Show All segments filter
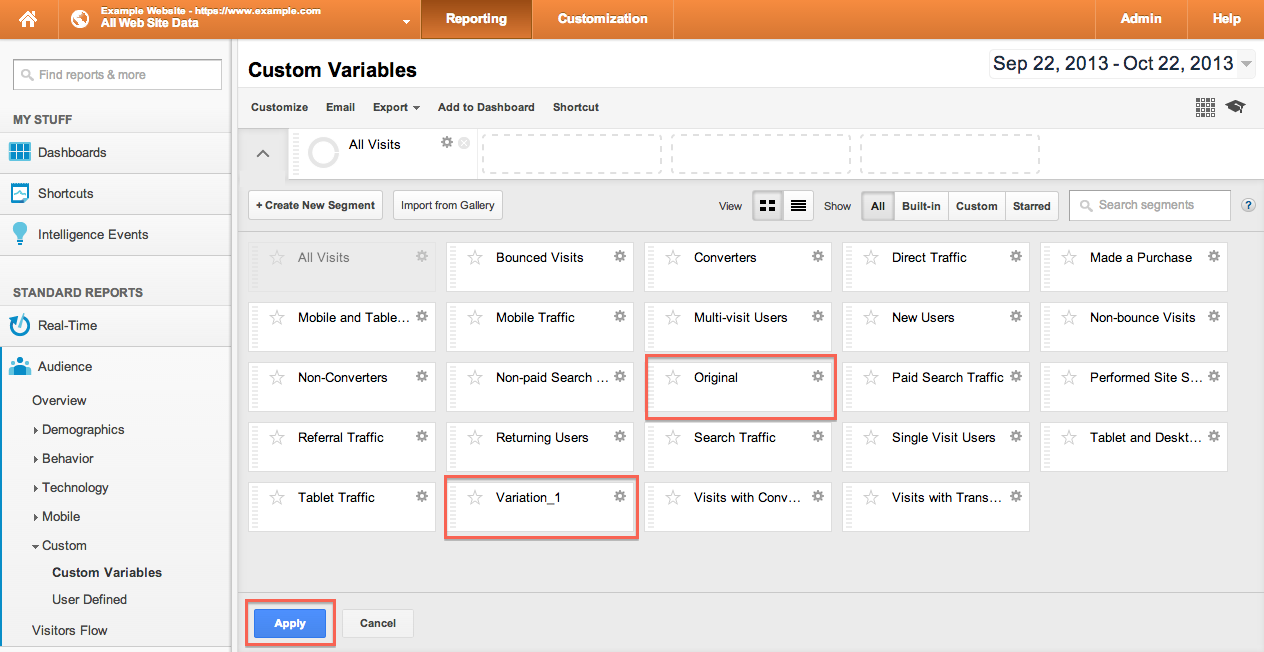Screen dimensions: 1264x652 (878, 206)
